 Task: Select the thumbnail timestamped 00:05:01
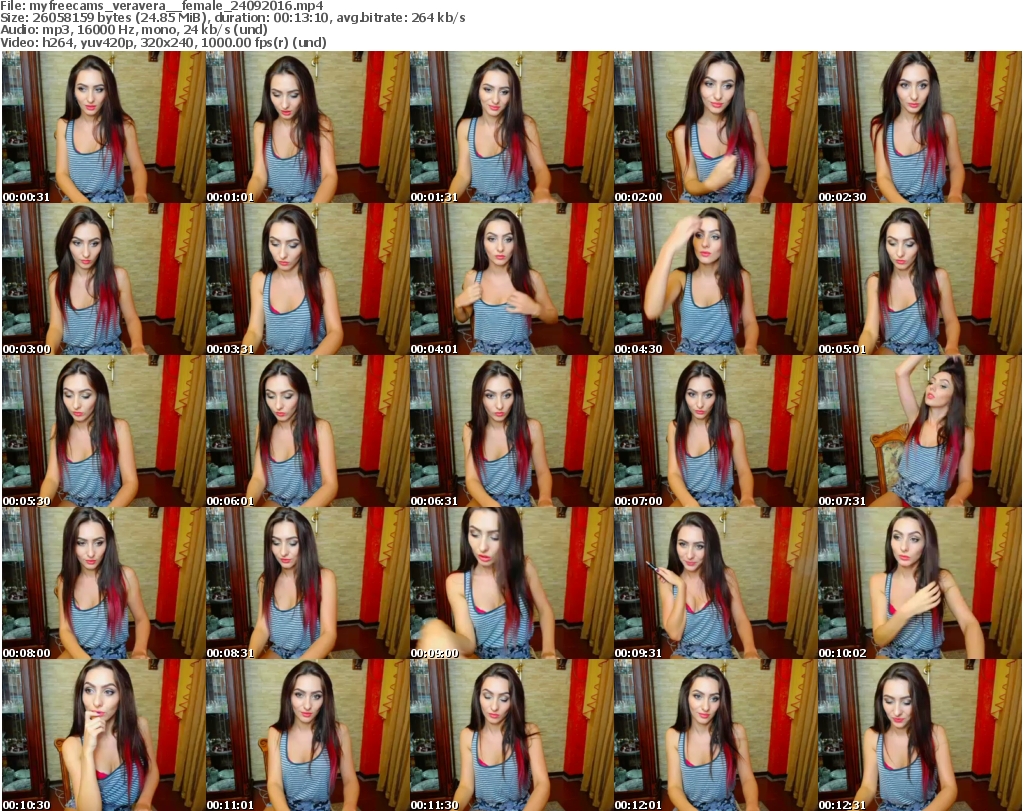(920, 279)
